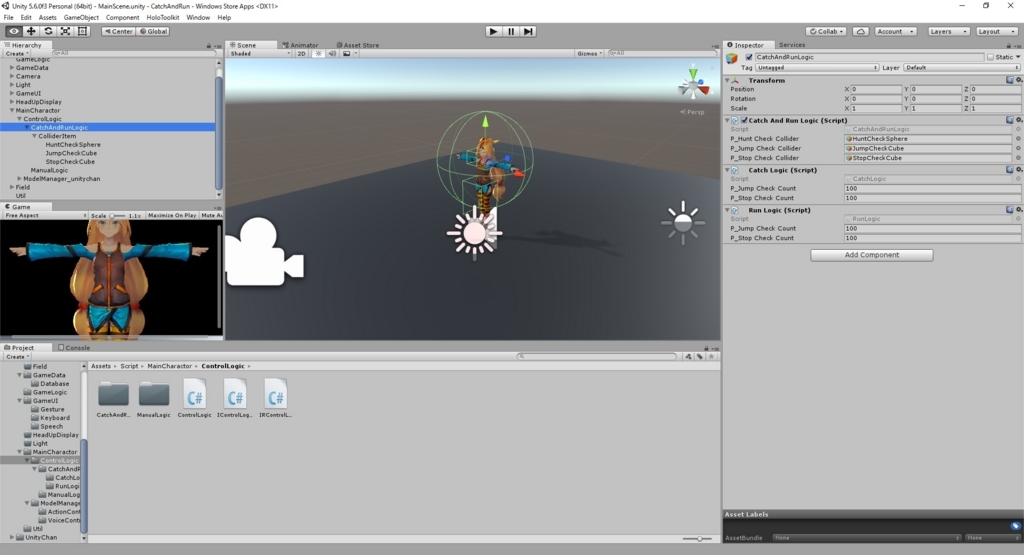
Task: Click the left light gizmo in scene
Action: click(474, 232)
